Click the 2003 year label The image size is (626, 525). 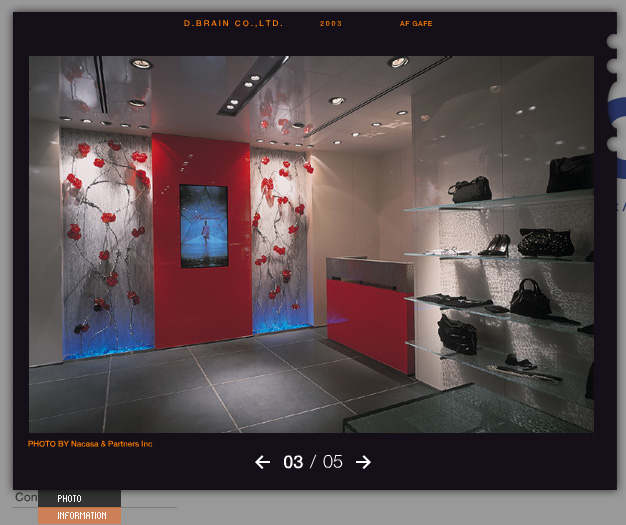(x=331, y=24)
